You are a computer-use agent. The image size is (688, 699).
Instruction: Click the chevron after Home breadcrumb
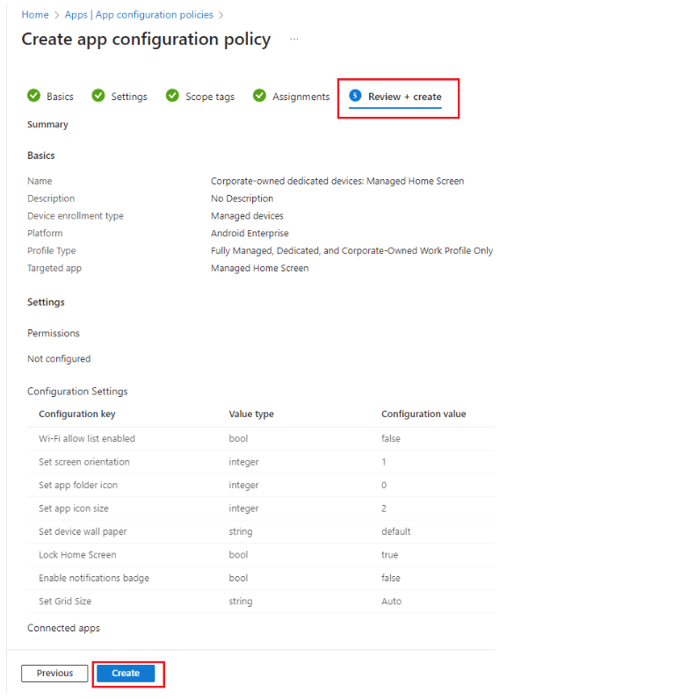pos(57,15)
